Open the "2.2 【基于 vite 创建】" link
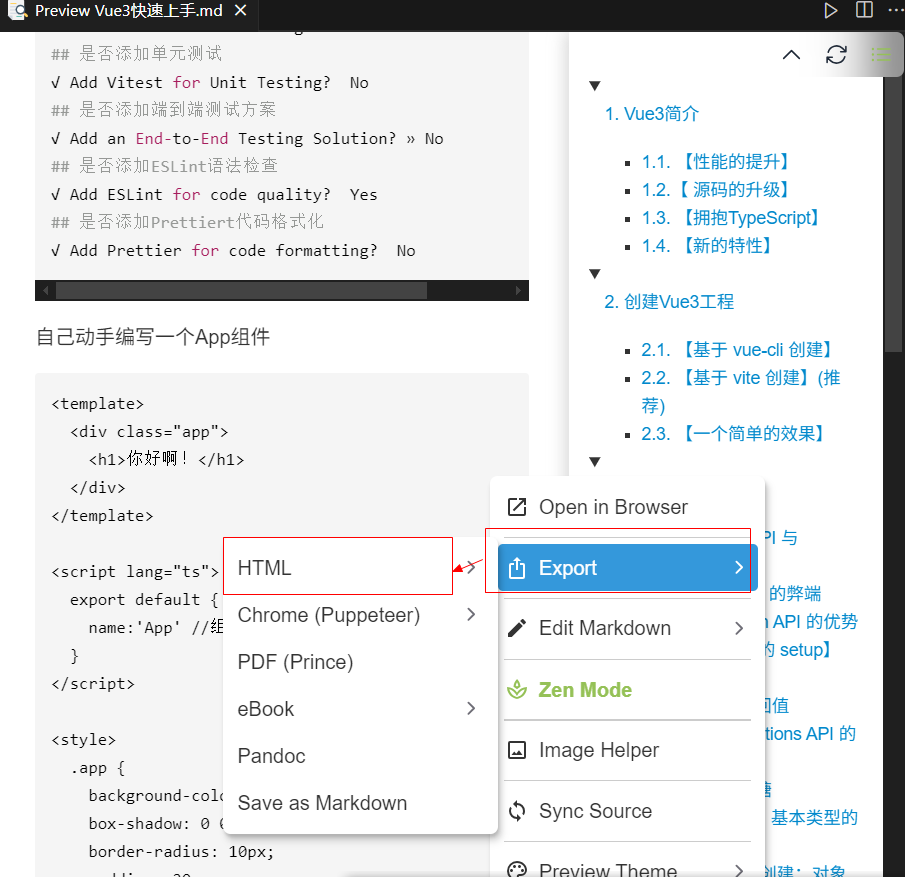This screenshot has width=905, height=877. tap(740, 377)
